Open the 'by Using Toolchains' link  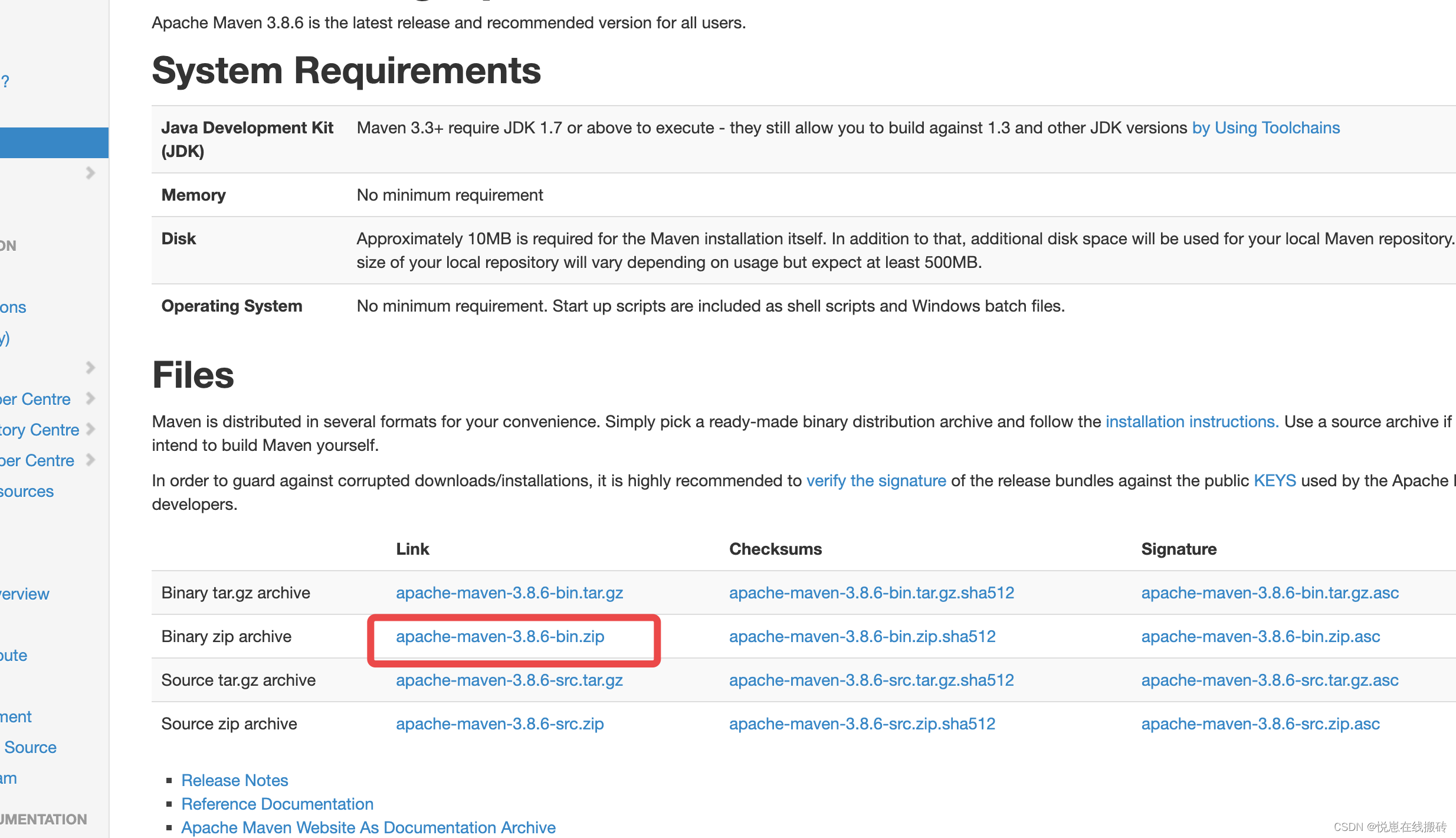(1265, 127)
